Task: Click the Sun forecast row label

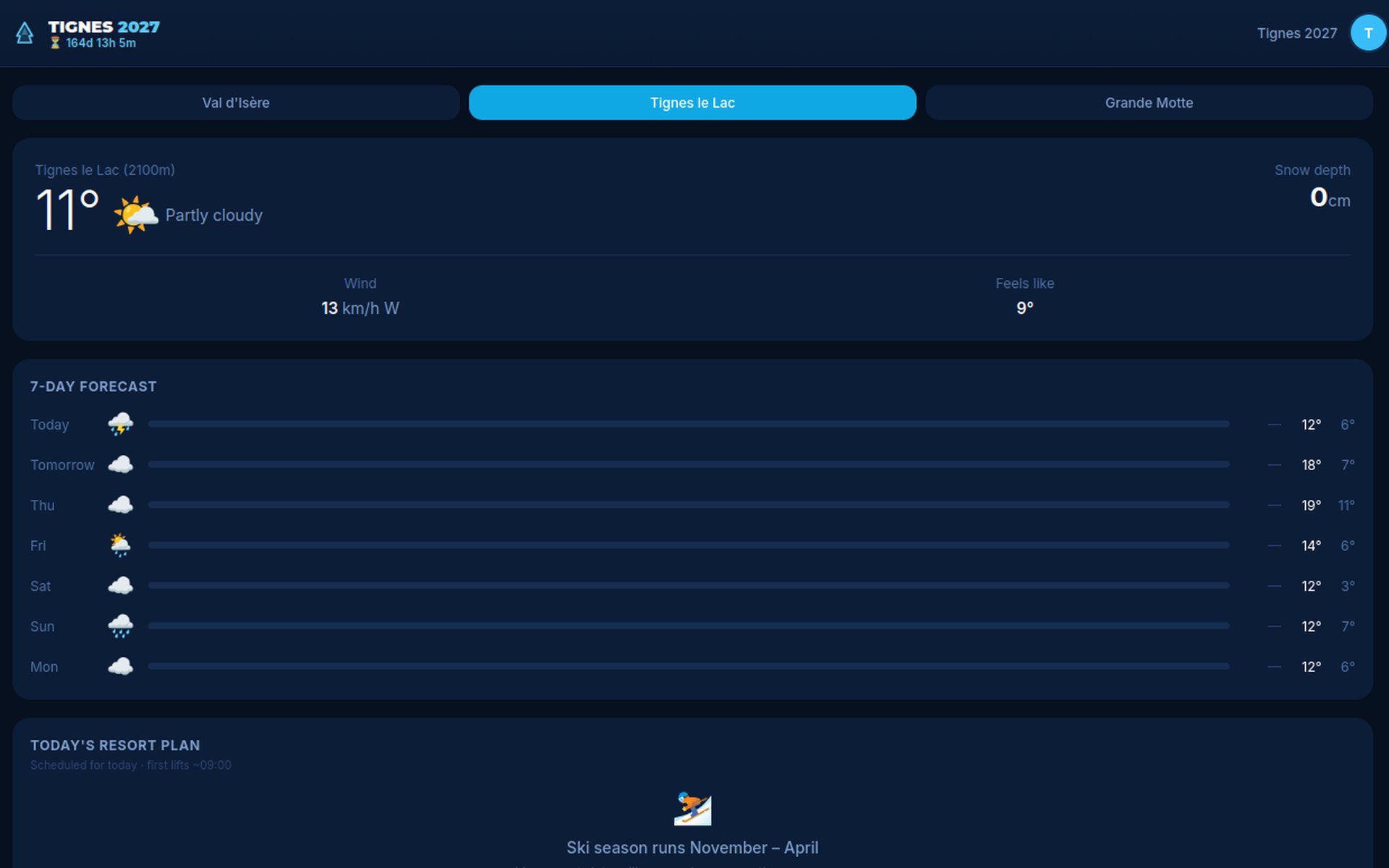Action: [x=43, y=626]
